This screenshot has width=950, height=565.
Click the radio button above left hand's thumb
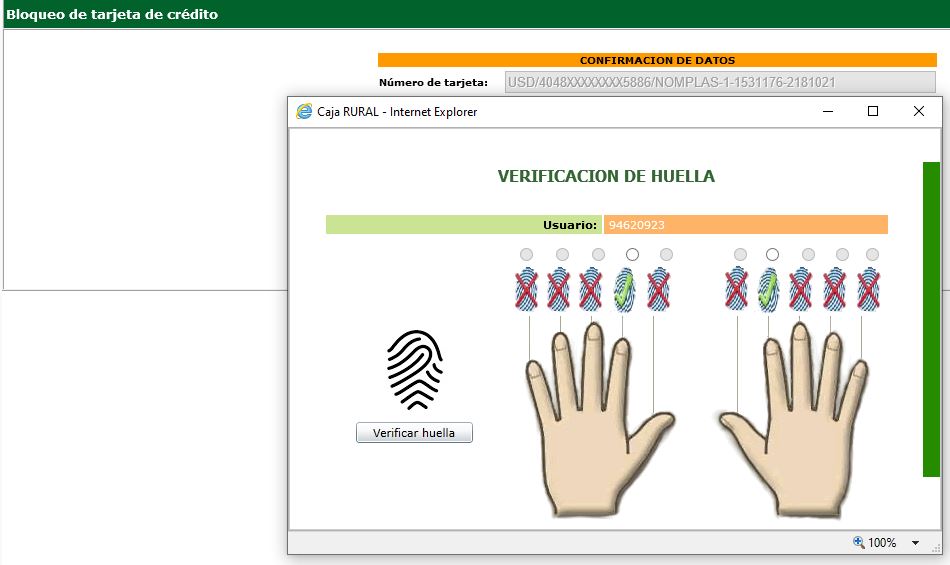tap(666, 255)
